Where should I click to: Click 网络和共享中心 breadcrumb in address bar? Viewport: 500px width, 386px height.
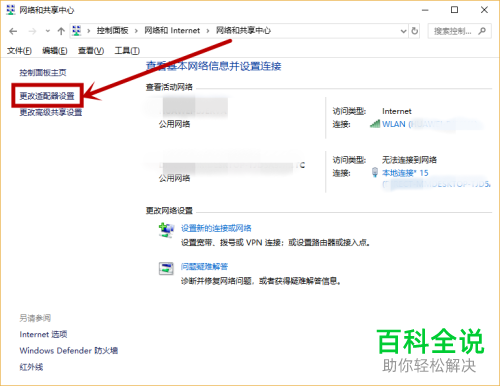243,31
